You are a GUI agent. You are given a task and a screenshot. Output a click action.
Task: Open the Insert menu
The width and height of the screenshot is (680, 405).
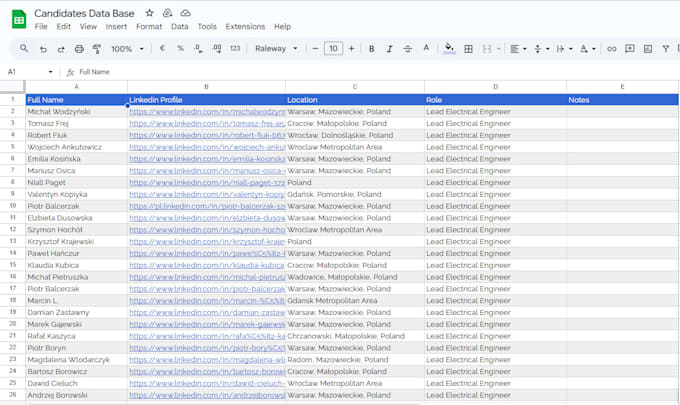116,27
